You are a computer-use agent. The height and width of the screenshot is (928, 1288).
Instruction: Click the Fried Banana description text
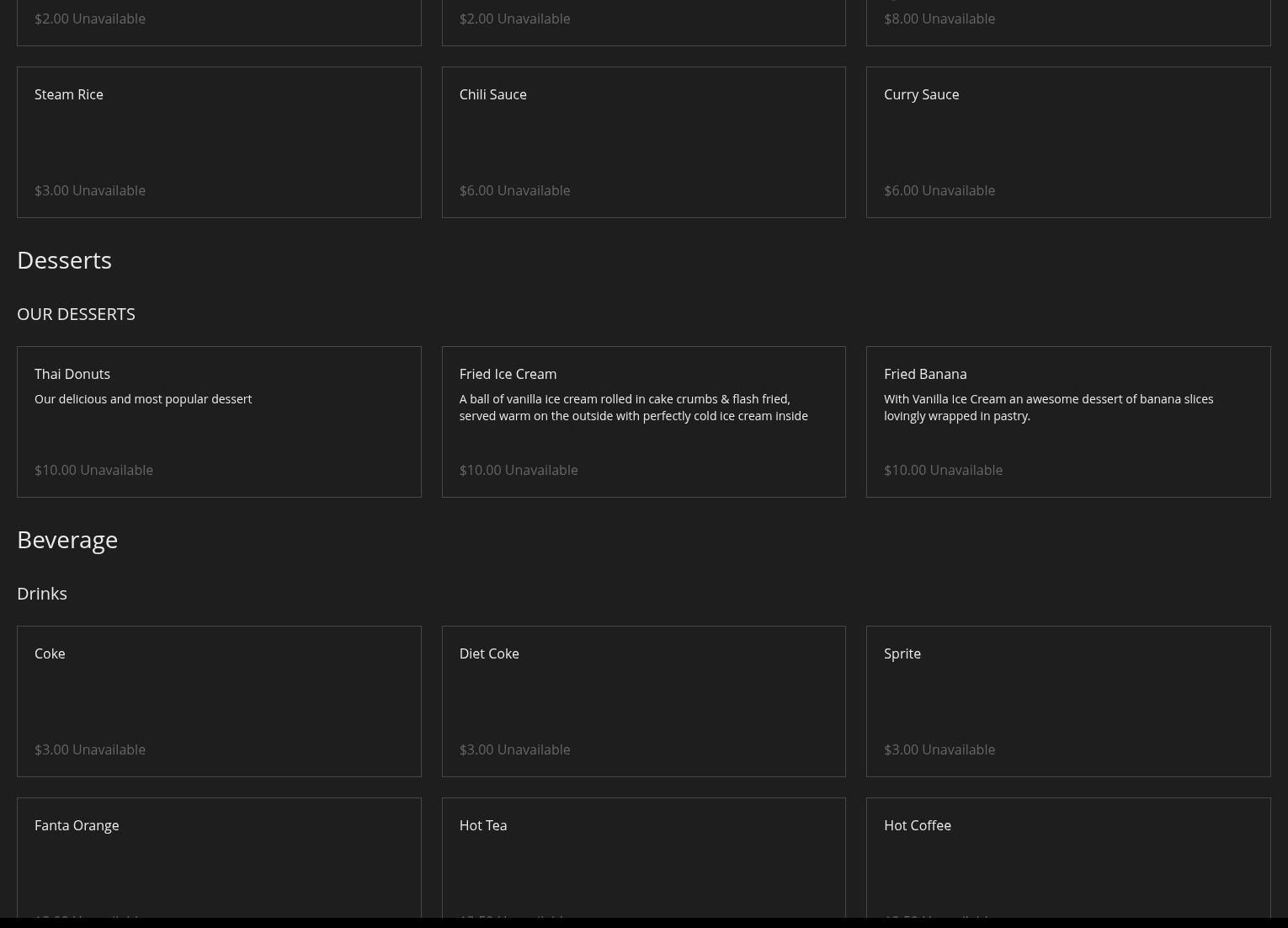pyautogui.click(x=1048, y=408)
